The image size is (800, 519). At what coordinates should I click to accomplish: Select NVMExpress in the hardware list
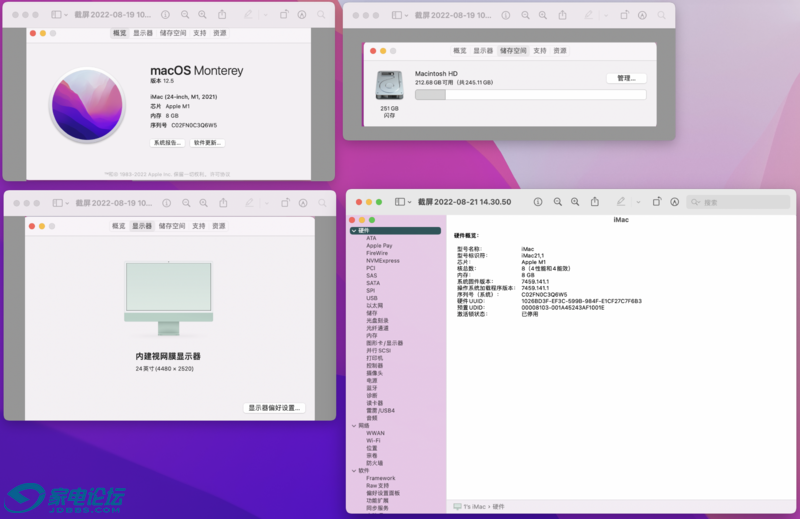(x=383, y=261)
